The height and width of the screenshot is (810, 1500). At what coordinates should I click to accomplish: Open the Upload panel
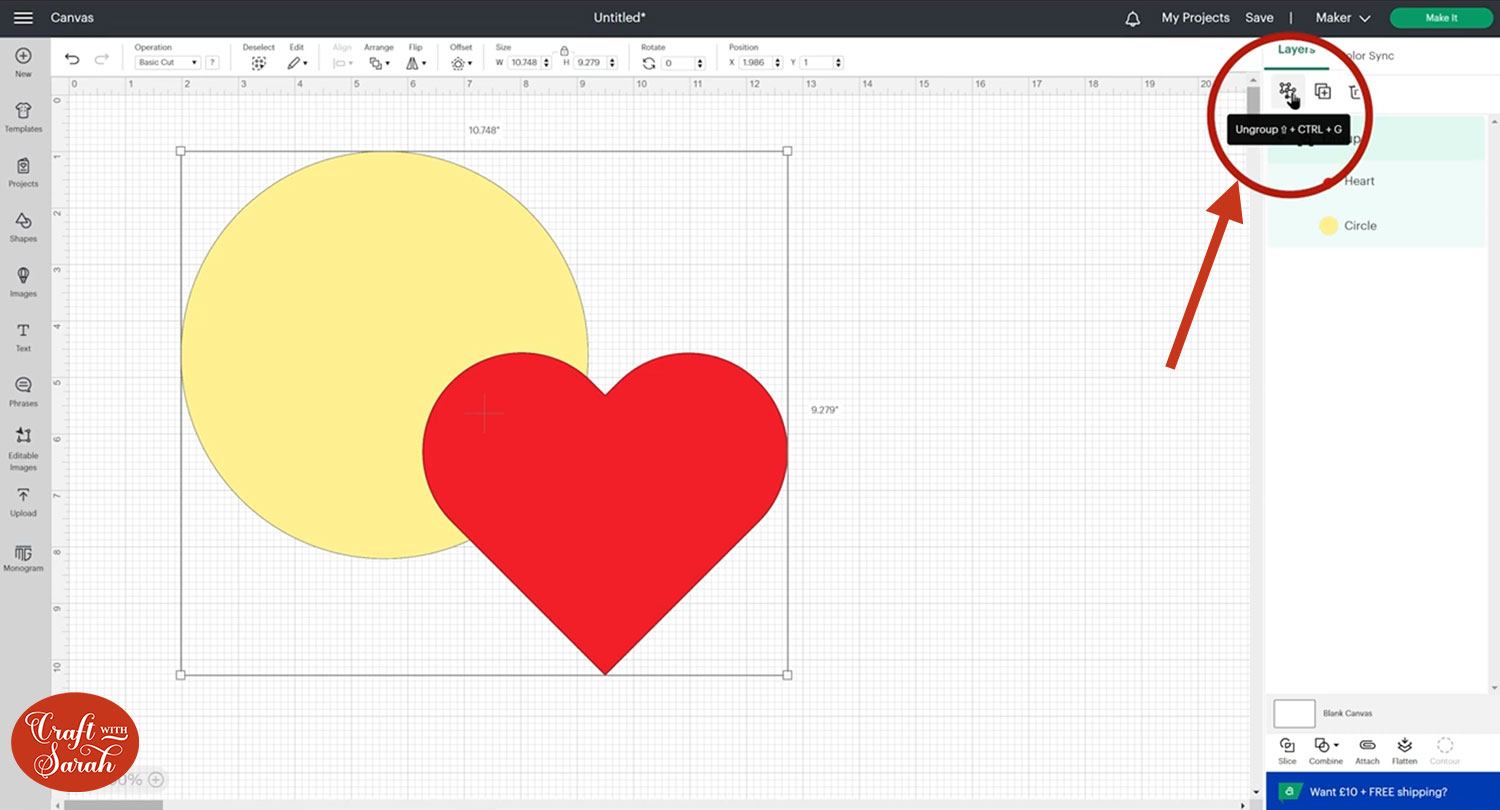23,501
